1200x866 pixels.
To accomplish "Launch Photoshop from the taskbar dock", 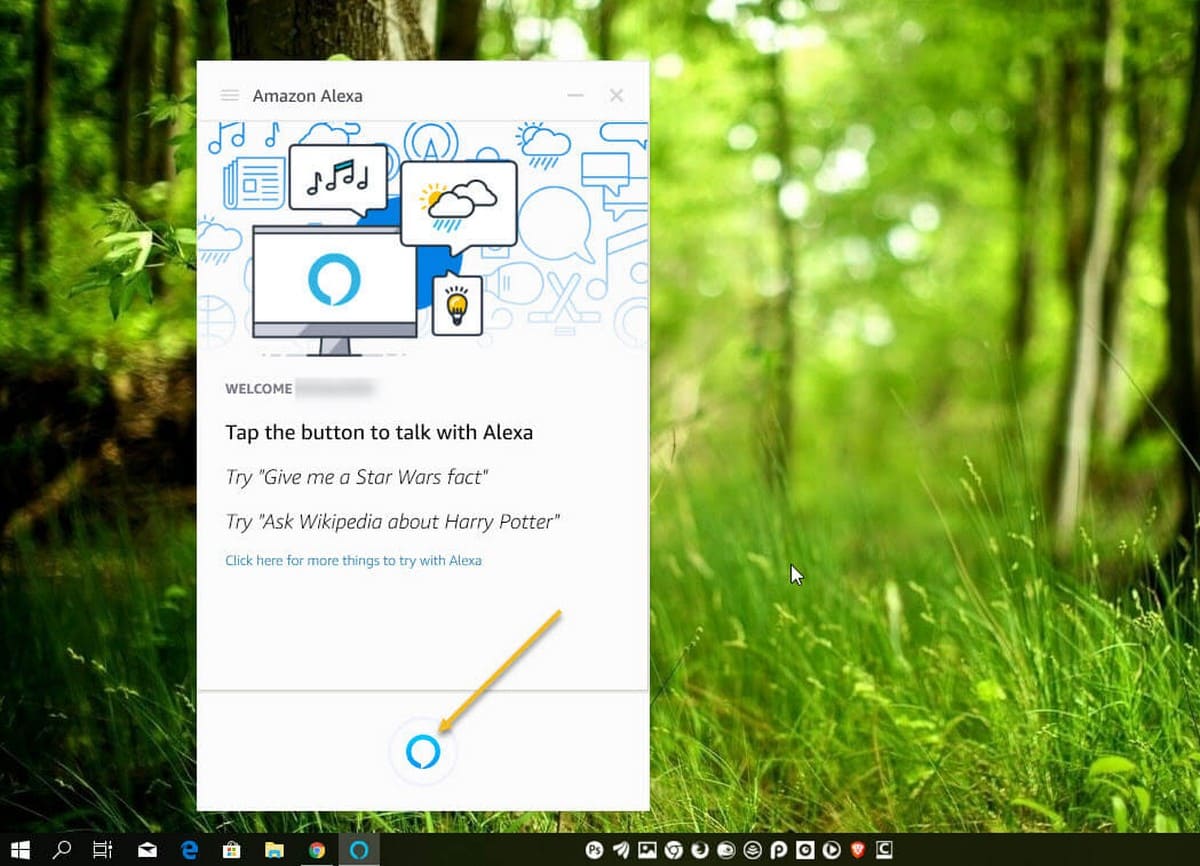I will click(594, 850).
